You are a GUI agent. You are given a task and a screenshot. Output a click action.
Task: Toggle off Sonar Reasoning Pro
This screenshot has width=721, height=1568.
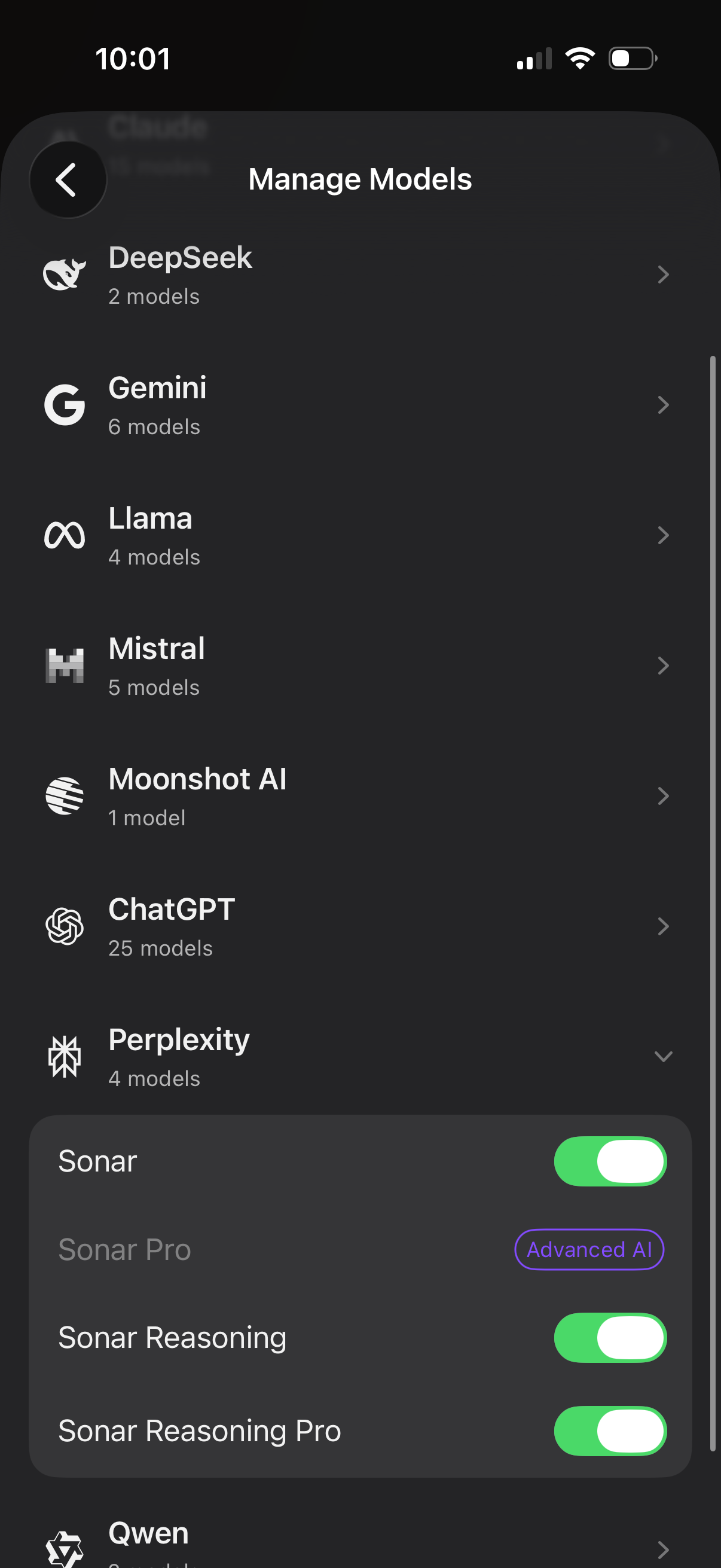pyautogui.click(x=610, y=1430)
